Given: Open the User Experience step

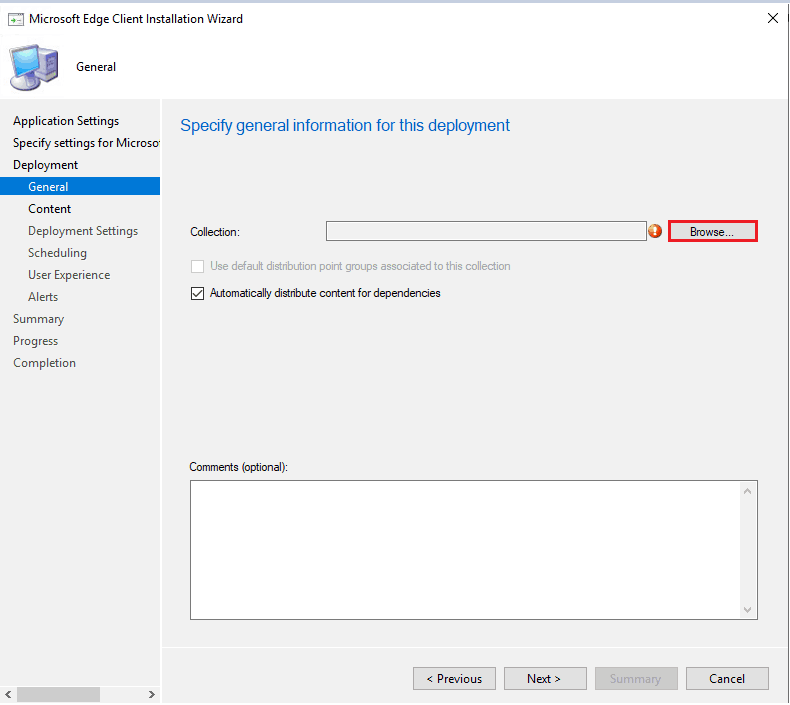Looking at the screenshot, I should click(69, 275).
